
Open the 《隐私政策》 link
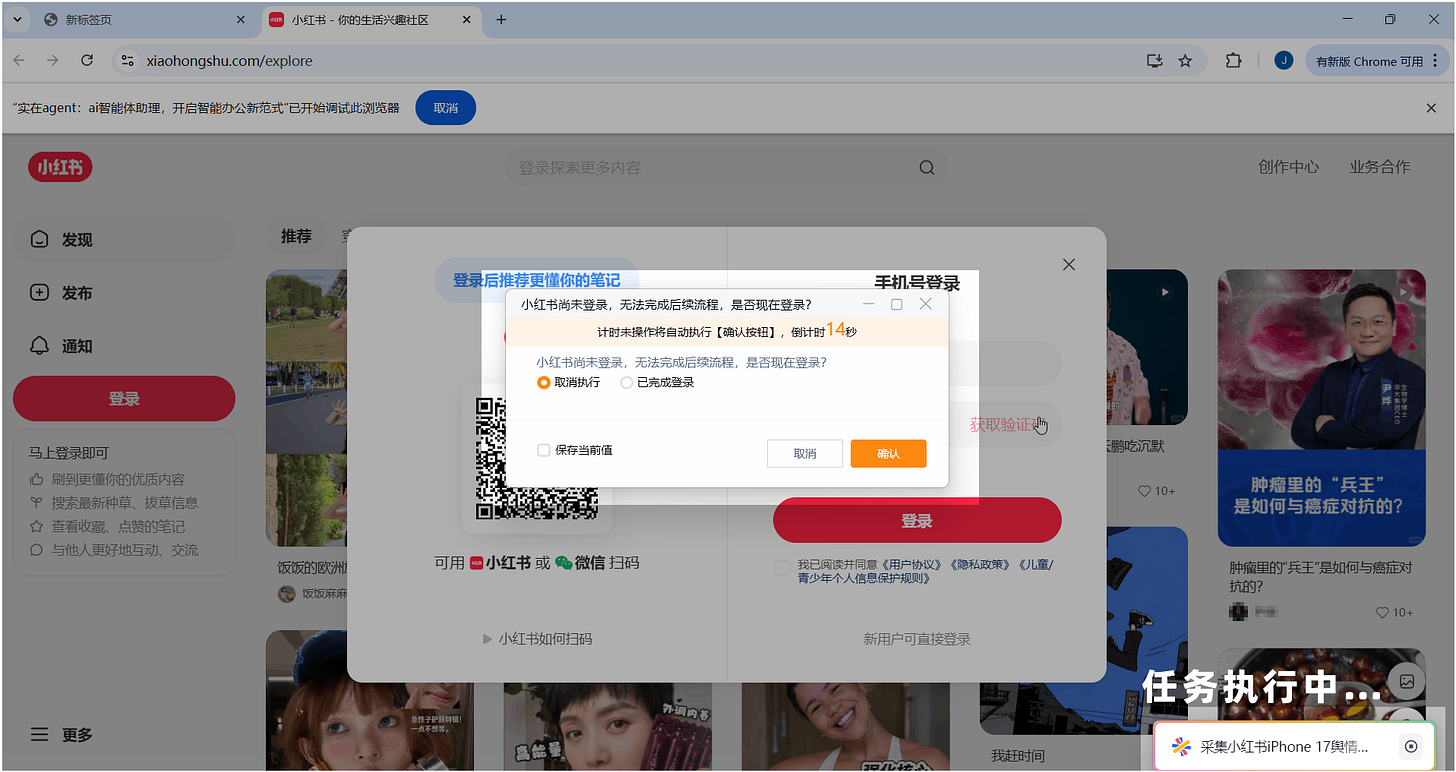click(980, 564)
